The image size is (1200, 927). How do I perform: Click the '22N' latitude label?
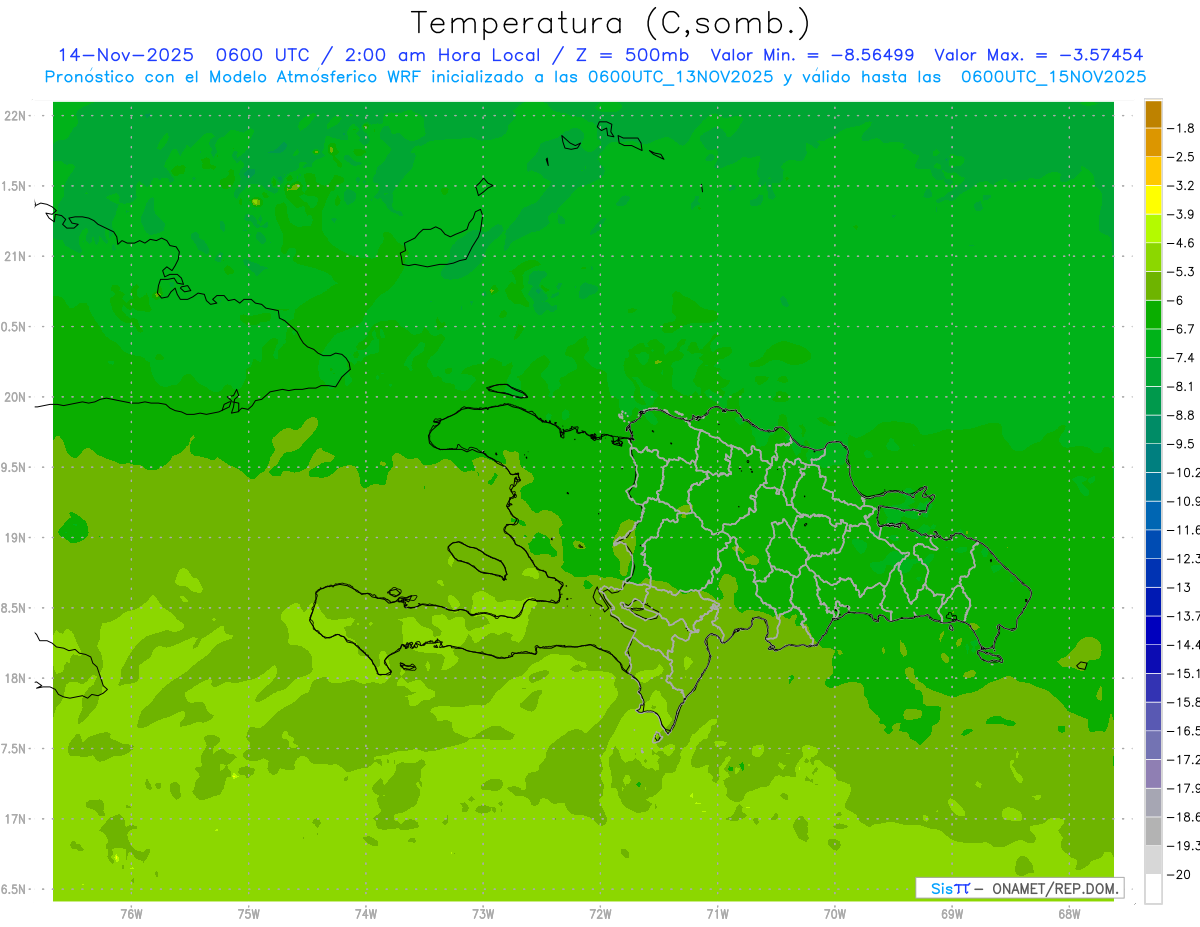(15, 116)
